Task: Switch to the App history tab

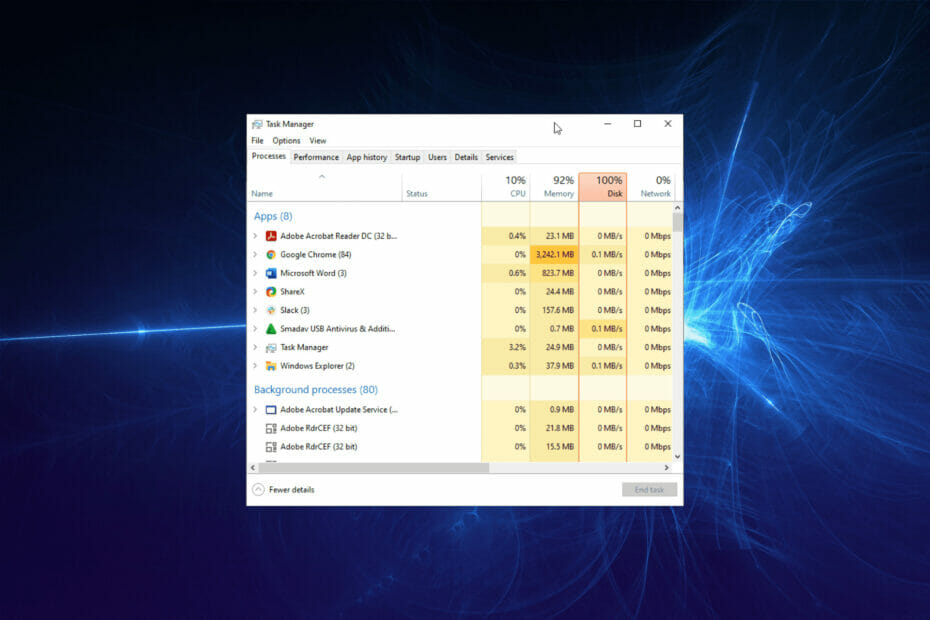Action: click(x=367, y=157)
